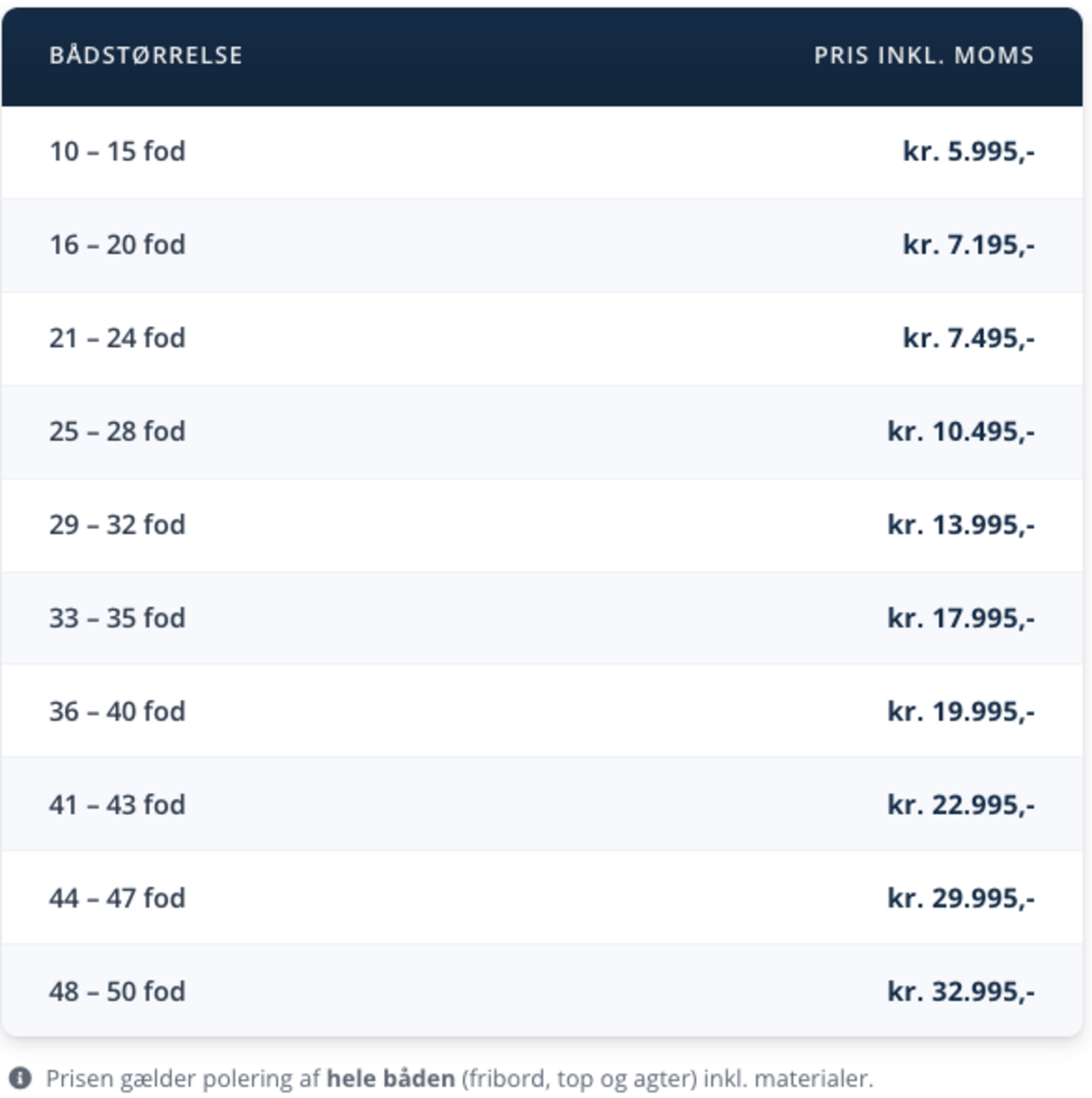1092x1098 pixels.
Task: Select the 25 – 28 fod row label
Action: pos(117,432)
